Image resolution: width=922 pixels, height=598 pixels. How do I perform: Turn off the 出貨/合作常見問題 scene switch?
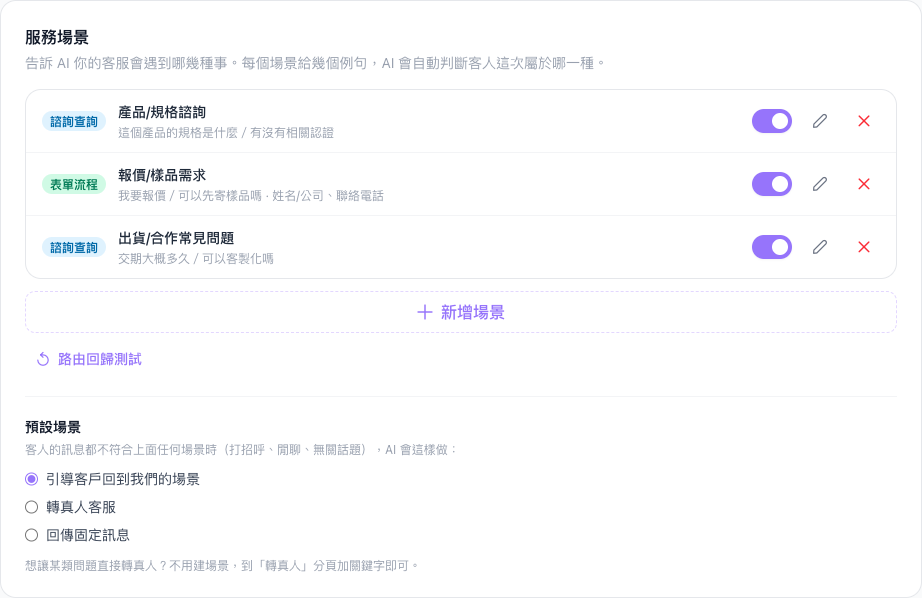[x=771, y=247]
